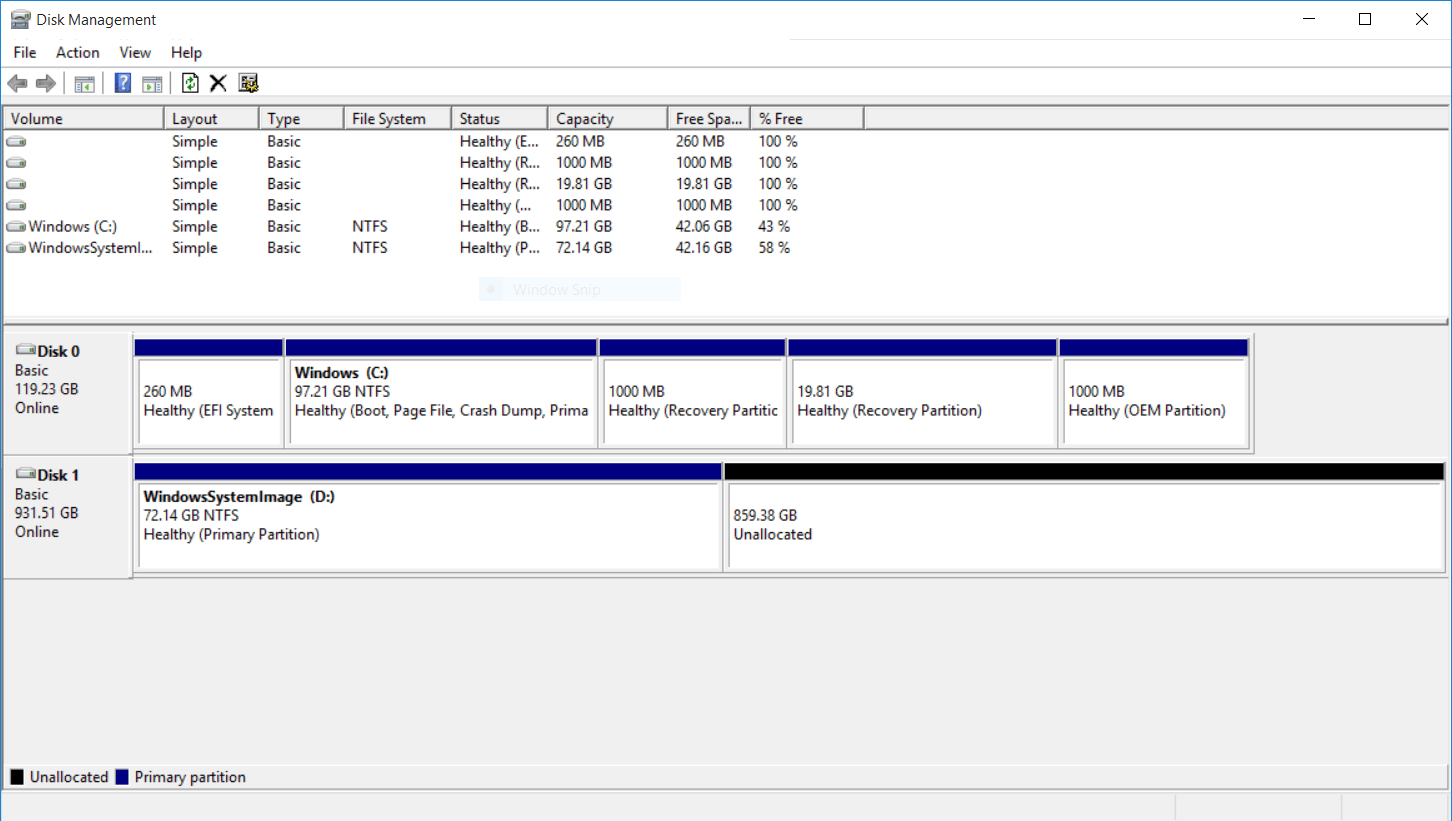Select the 260 MB EFI System partition block
Viewport: 1452px width, 821px height.
[208, 393]
